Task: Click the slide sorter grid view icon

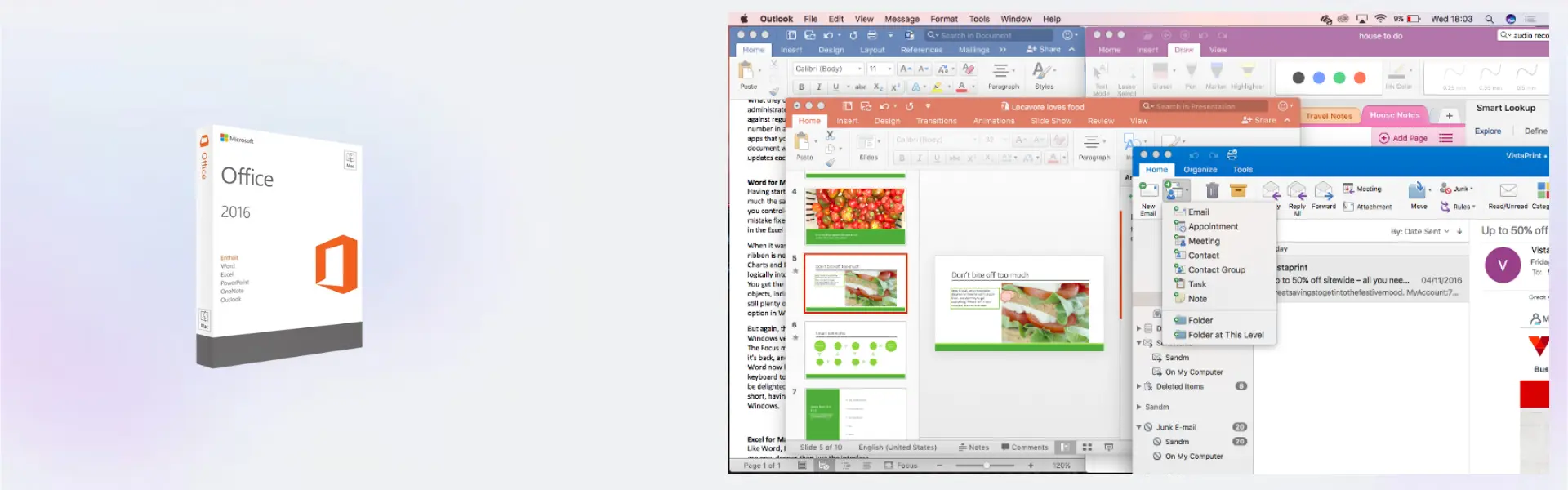Action: pos(1087,448)
